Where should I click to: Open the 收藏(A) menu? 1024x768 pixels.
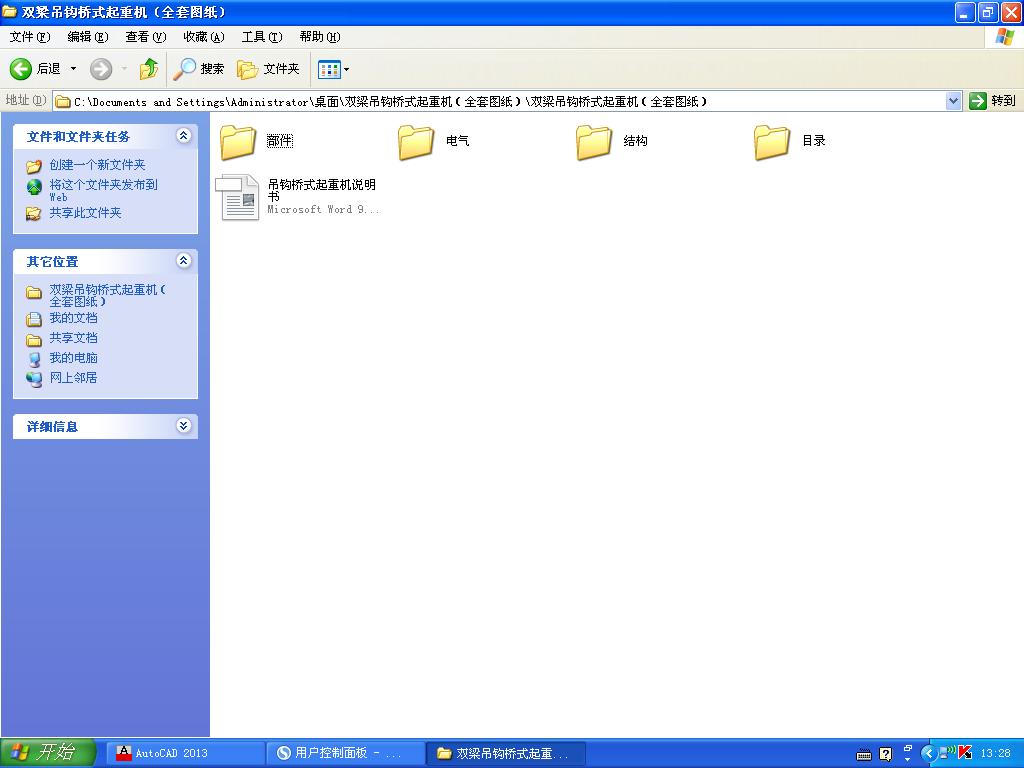204,37
